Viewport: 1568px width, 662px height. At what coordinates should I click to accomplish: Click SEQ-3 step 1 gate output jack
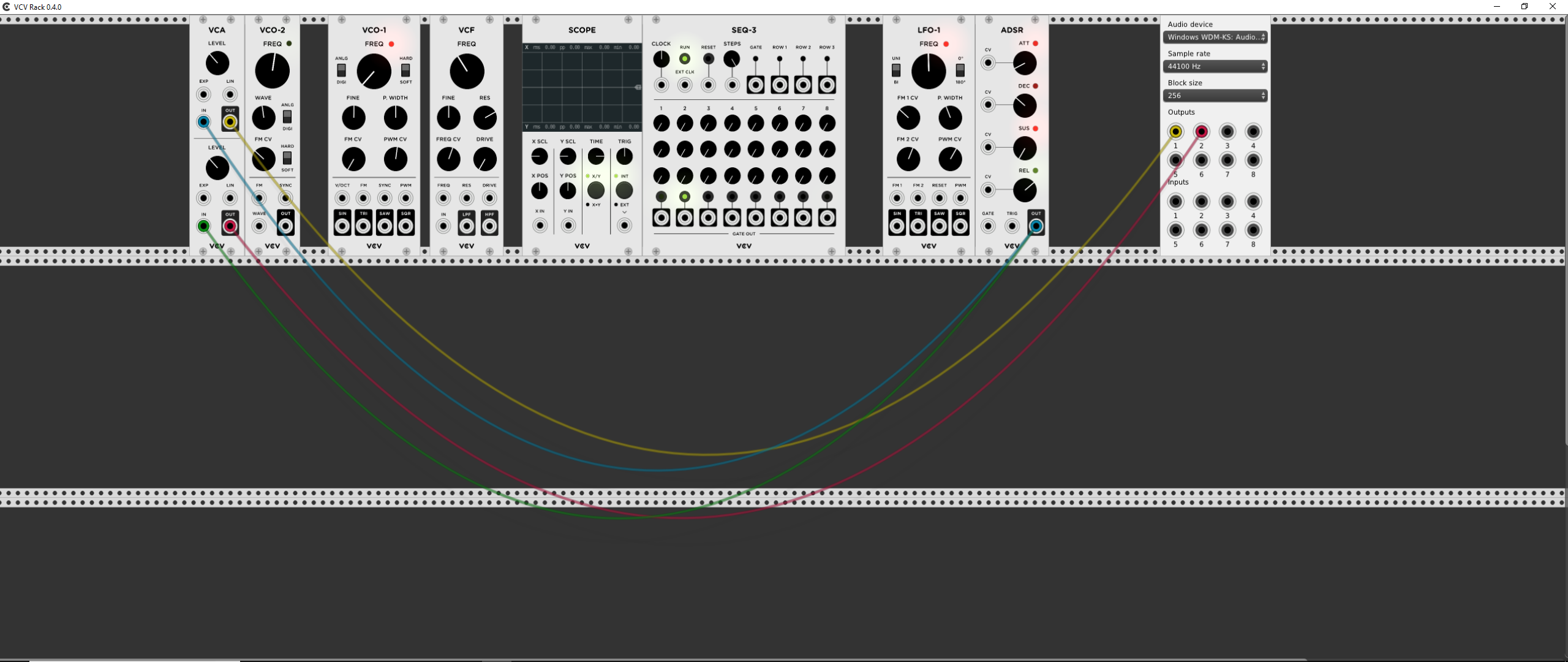661,218
